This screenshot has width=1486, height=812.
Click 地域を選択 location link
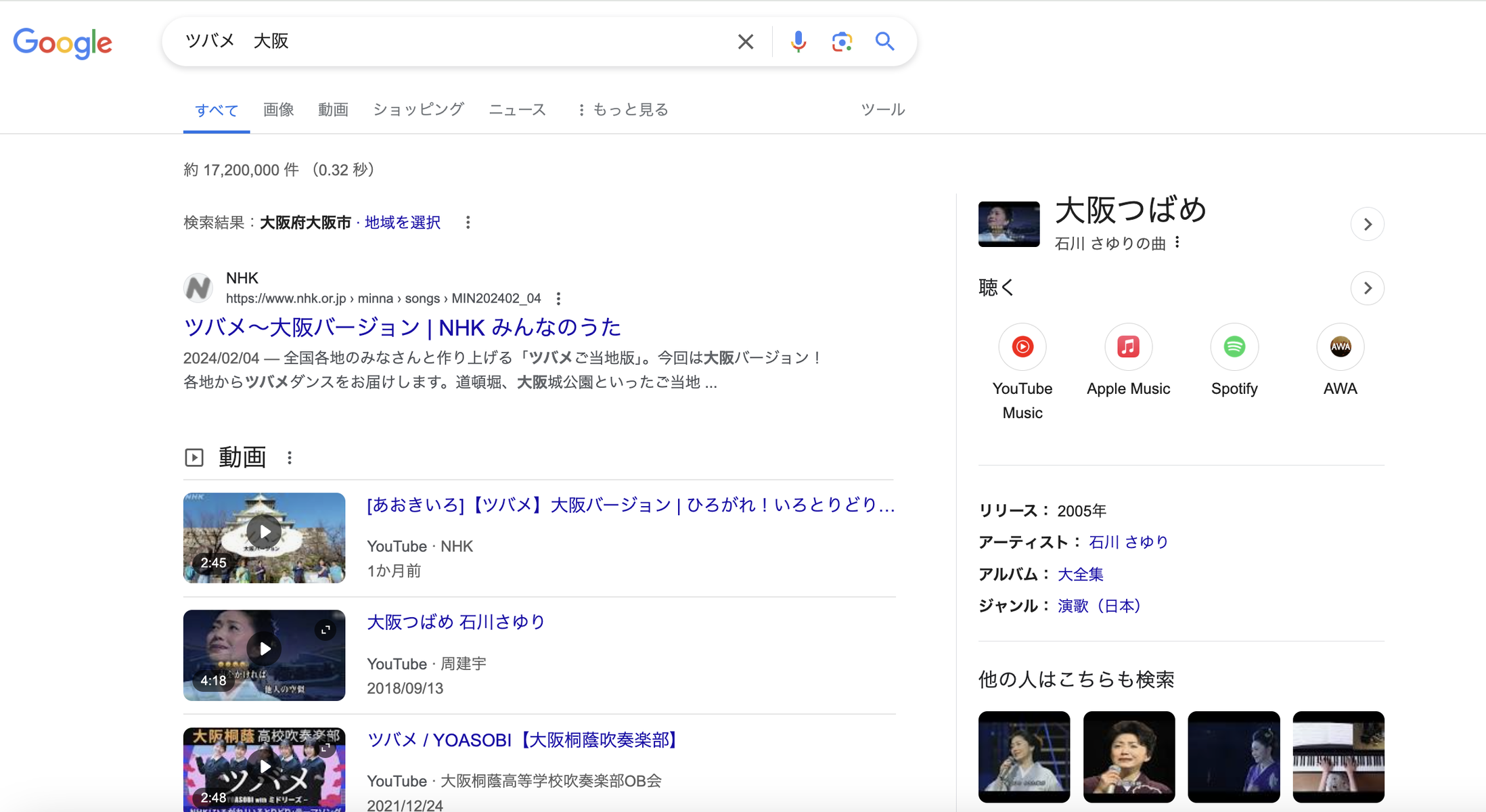[402, 223]
